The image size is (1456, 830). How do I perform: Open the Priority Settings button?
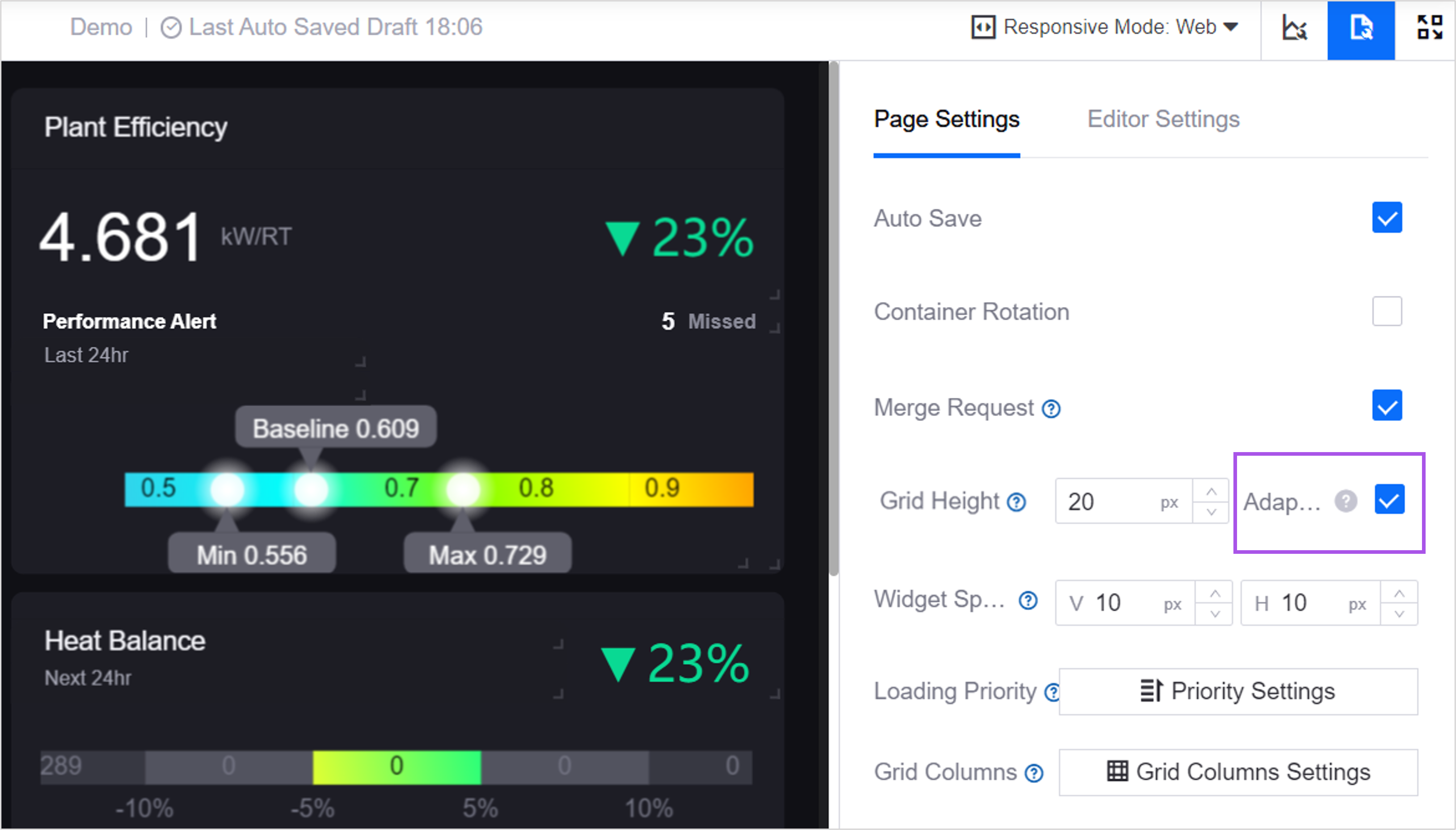1238,691
